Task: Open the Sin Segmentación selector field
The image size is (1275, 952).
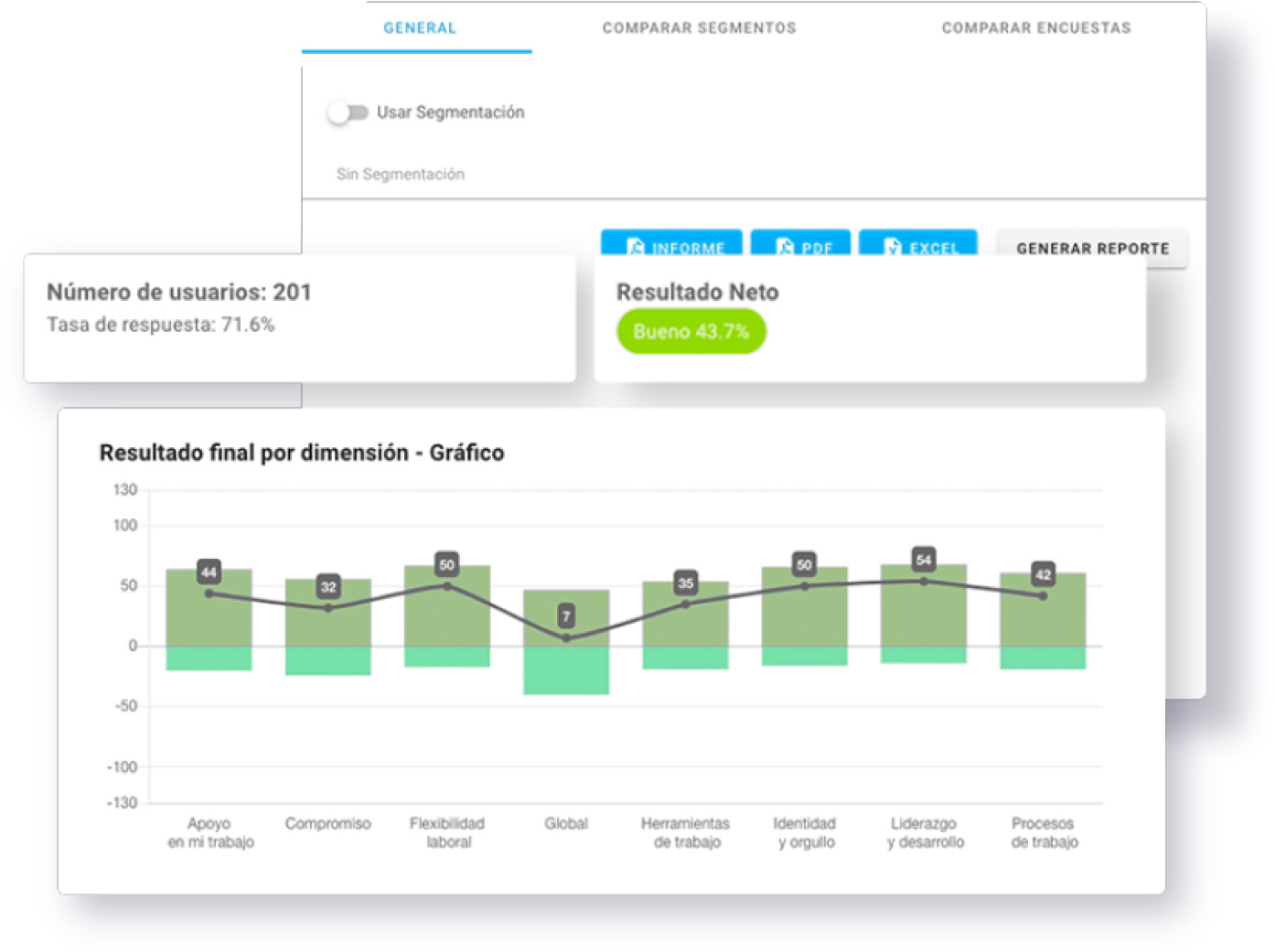Action: (x=401, y=174)
